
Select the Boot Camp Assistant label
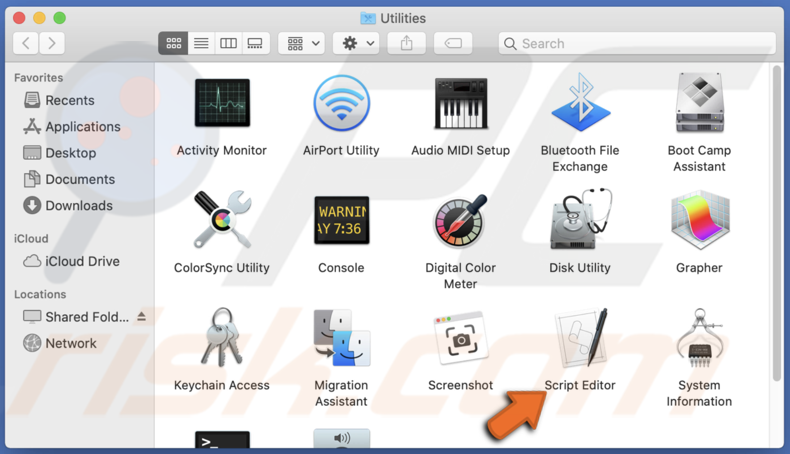tap(699, 158)
